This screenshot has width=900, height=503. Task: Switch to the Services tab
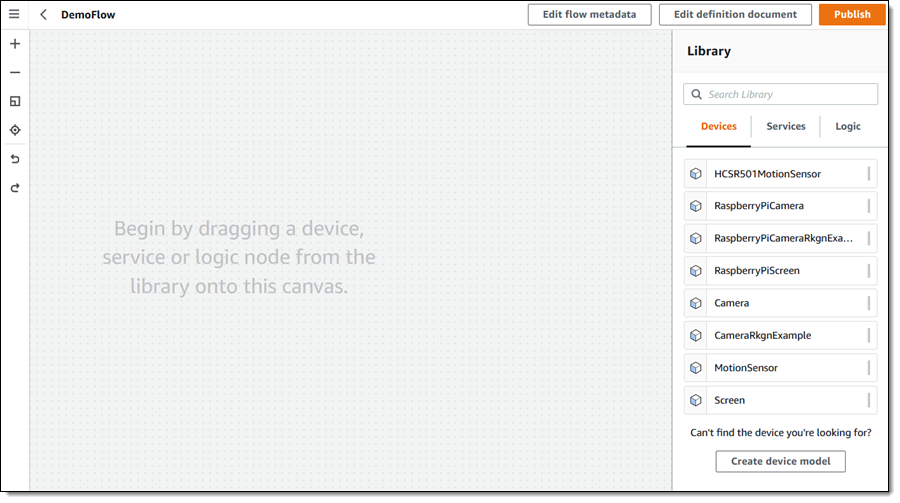click(786, 127)
